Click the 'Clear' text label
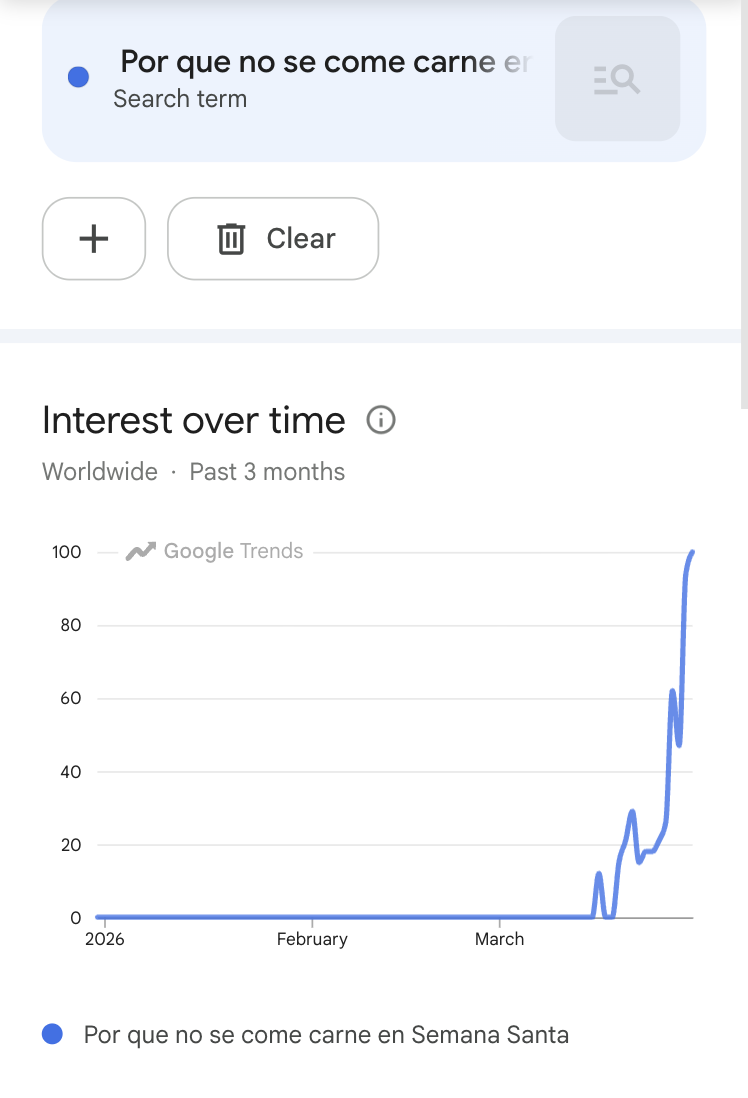Viewport: 748px width, 1098px height. (301, 239)
